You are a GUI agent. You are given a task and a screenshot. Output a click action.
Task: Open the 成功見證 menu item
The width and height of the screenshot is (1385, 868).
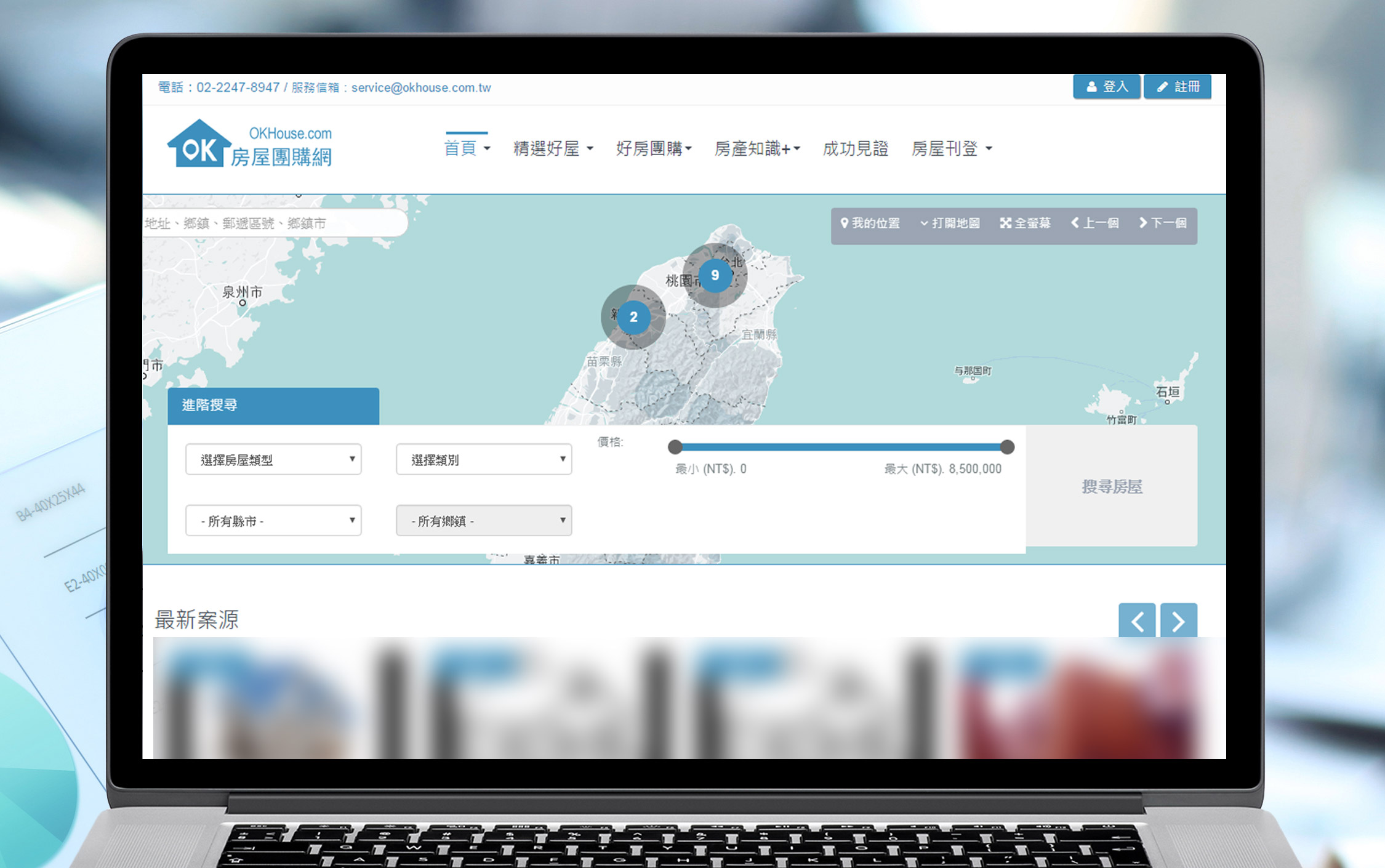855,149
